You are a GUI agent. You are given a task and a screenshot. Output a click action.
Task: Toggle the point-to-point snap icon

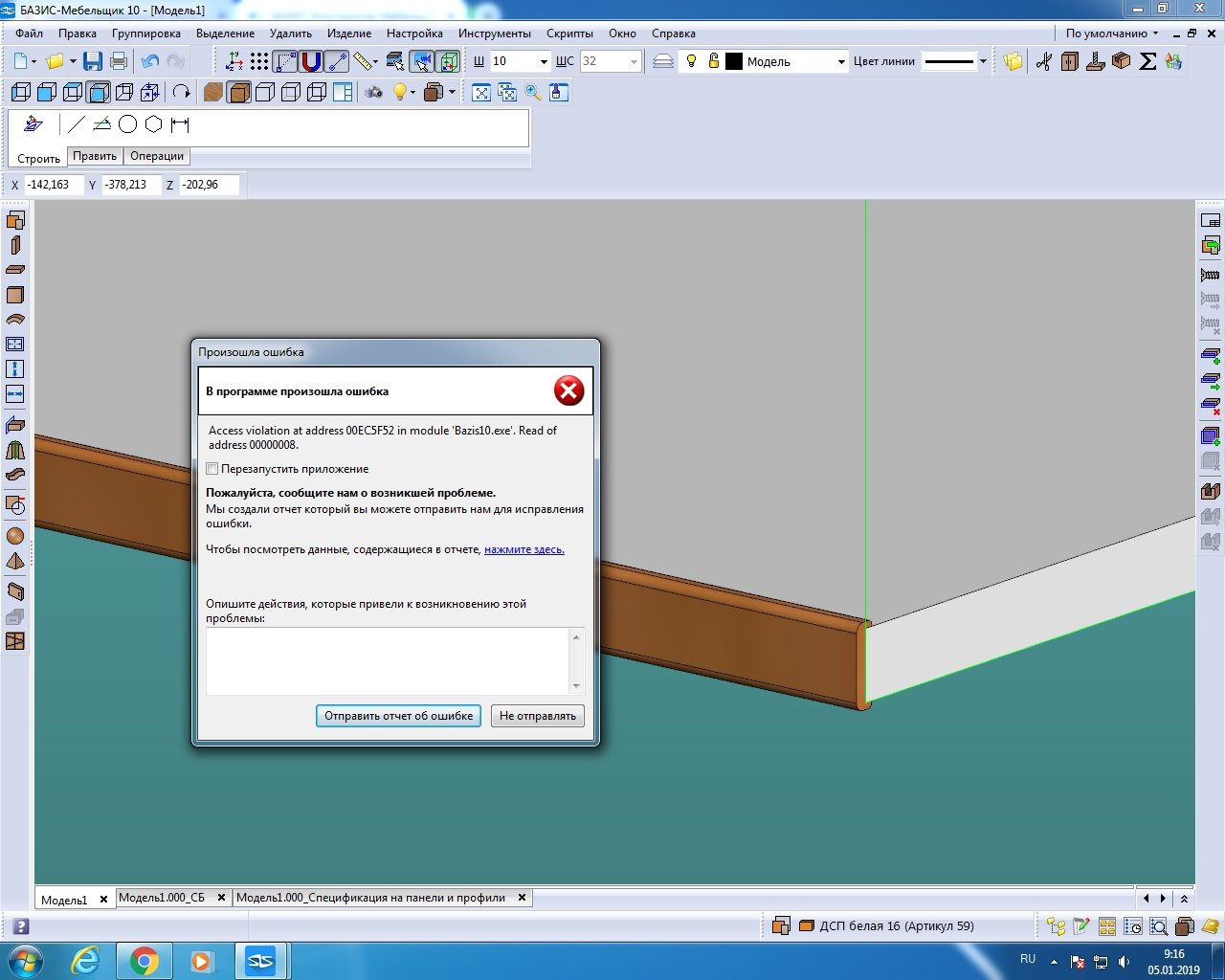tap(337, 61)
